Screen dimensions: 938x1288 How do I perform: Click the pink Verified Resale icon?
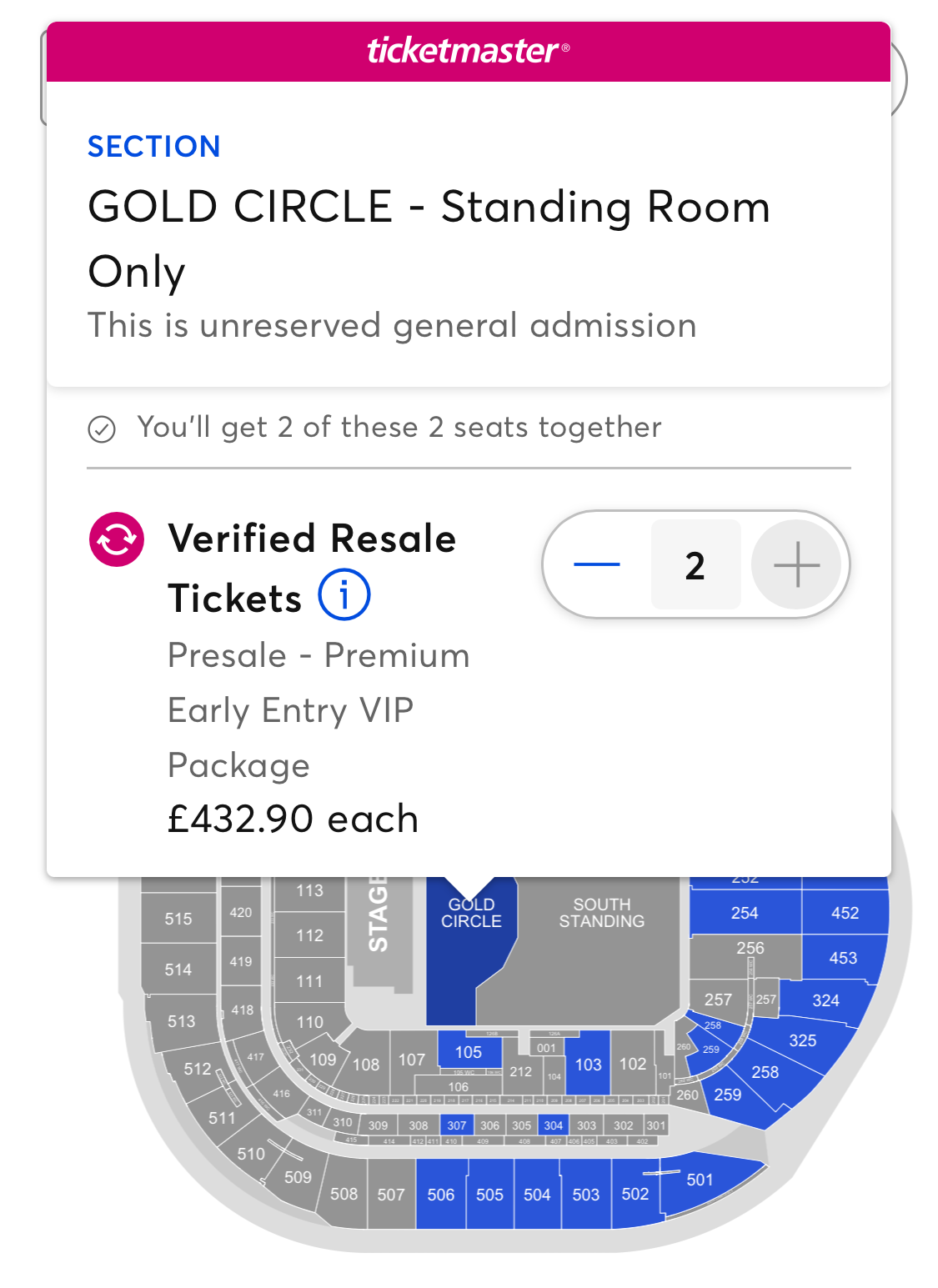[x=117, y=539]
